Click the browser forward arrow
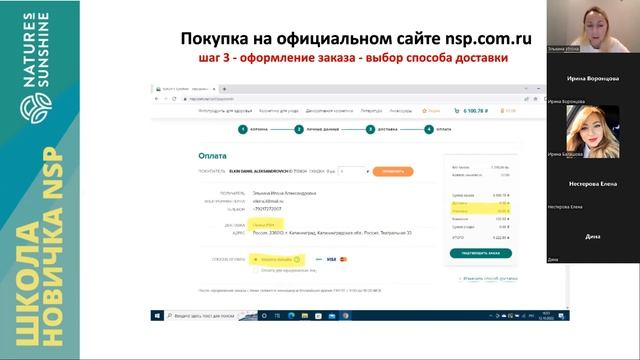The height and width of the screenshot is (360, 640). coord(165,99)
